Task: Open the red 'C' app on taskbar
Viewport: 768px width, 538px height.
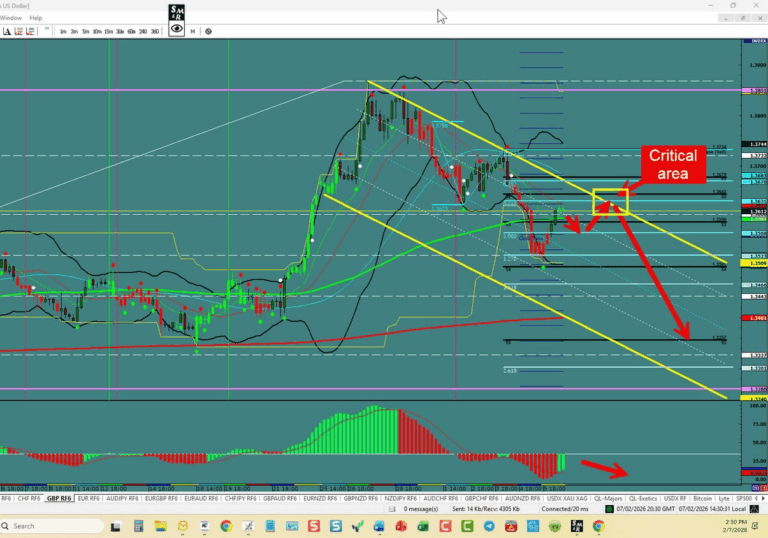Action: [x=445, y=526]
